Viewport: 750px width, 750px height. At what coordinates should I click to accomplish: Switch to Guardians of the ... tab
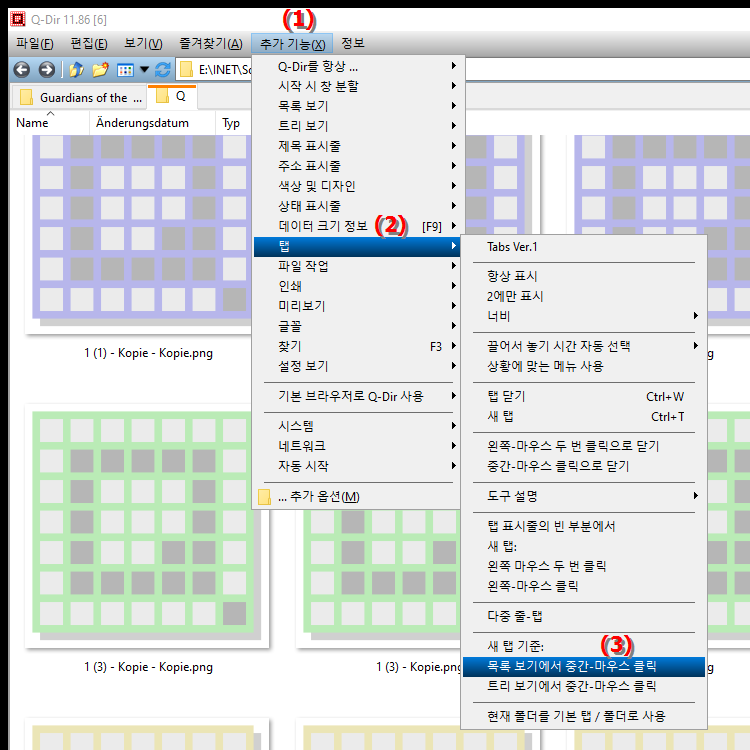(79, 98)
